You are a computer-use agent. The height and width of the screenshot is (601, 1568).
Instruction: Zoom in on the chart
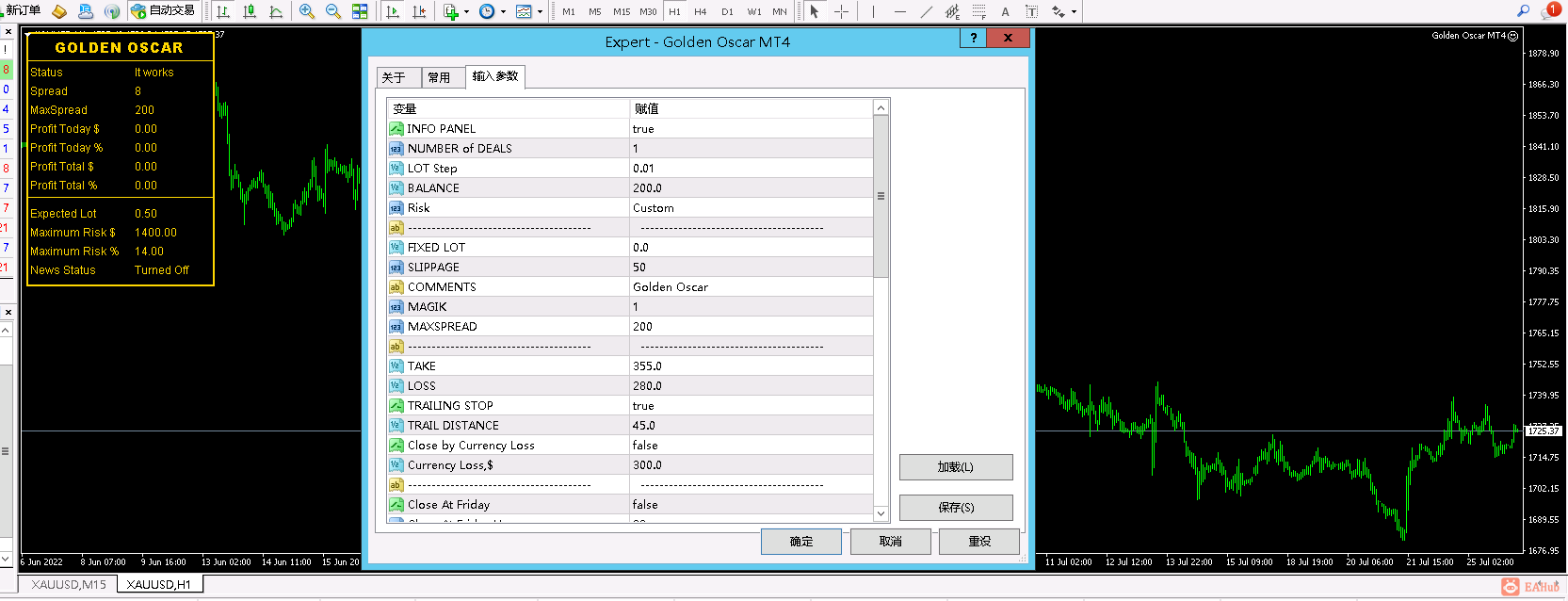tap(307, 11)
